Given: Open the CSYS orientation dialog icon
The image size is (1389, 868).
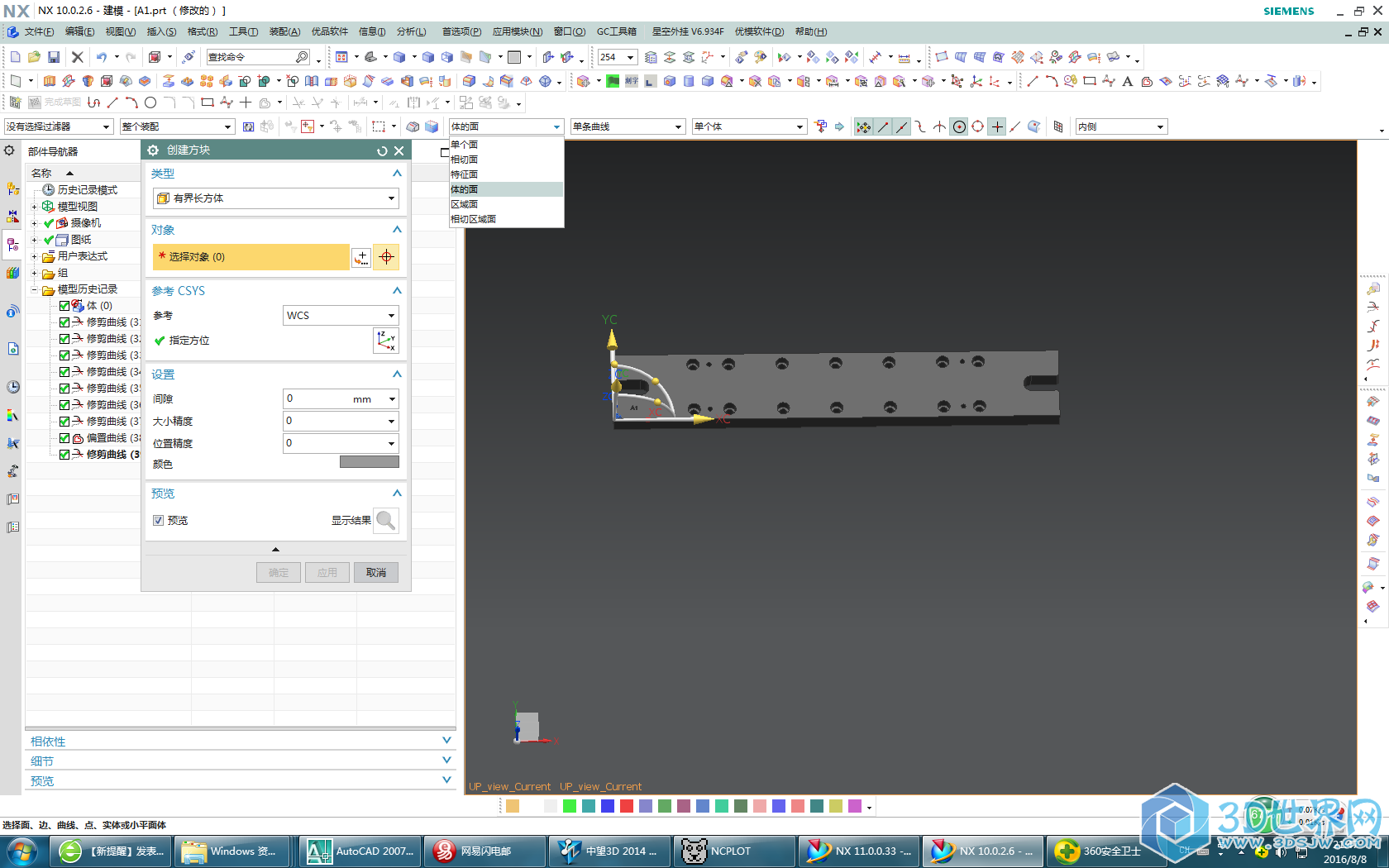Looking at the screenshot, I should 386,340.
